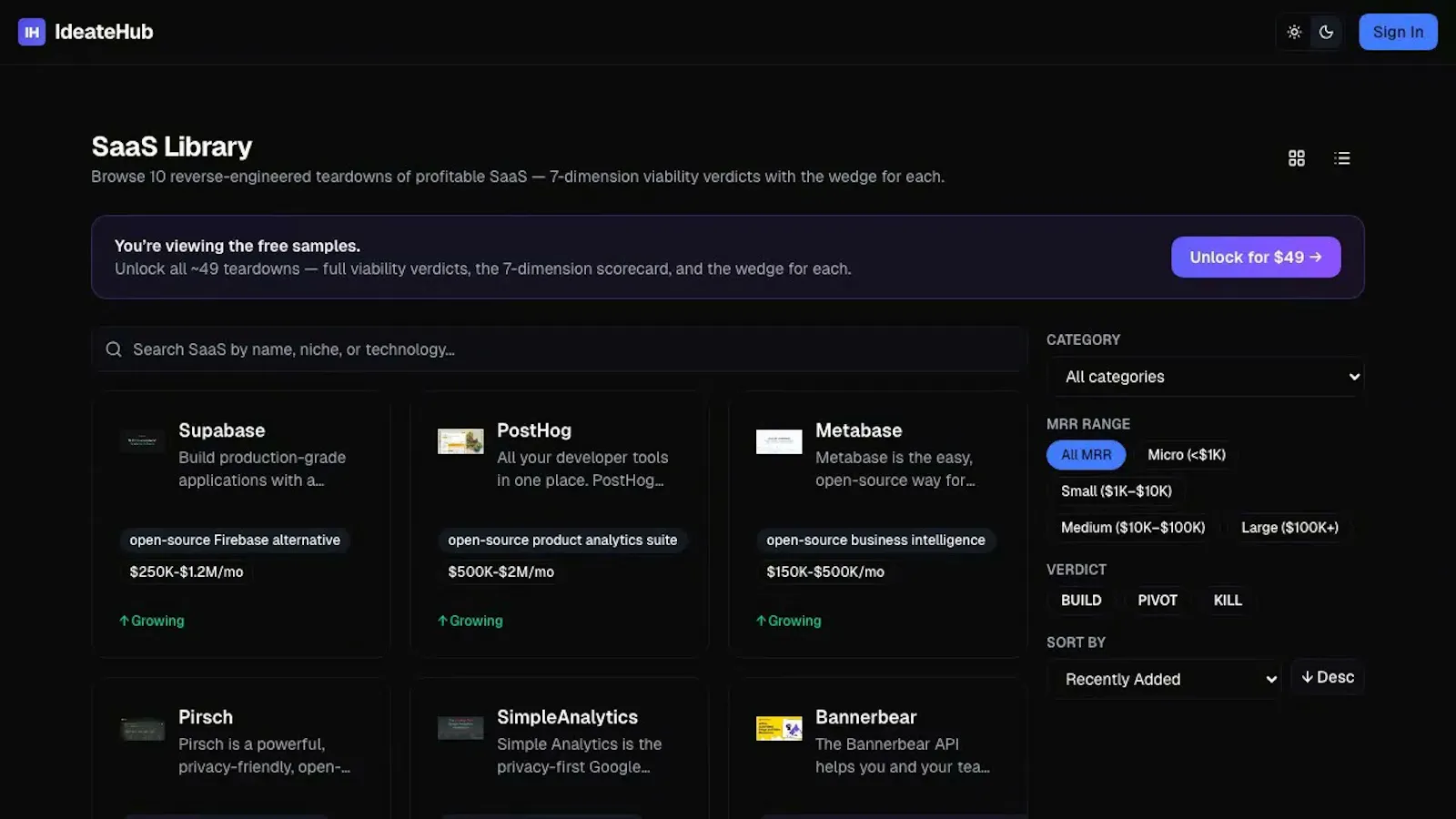
Task: Click $500K-$2M/mo revenue label
Action: point(500,572)
